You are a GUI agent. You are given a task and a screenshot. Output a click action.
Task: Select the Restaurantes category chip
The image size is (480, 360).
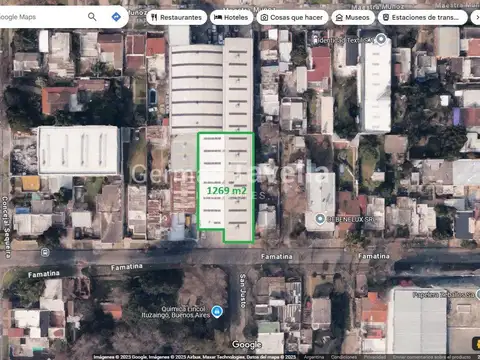pyautogui.click(x=177, y=17)
